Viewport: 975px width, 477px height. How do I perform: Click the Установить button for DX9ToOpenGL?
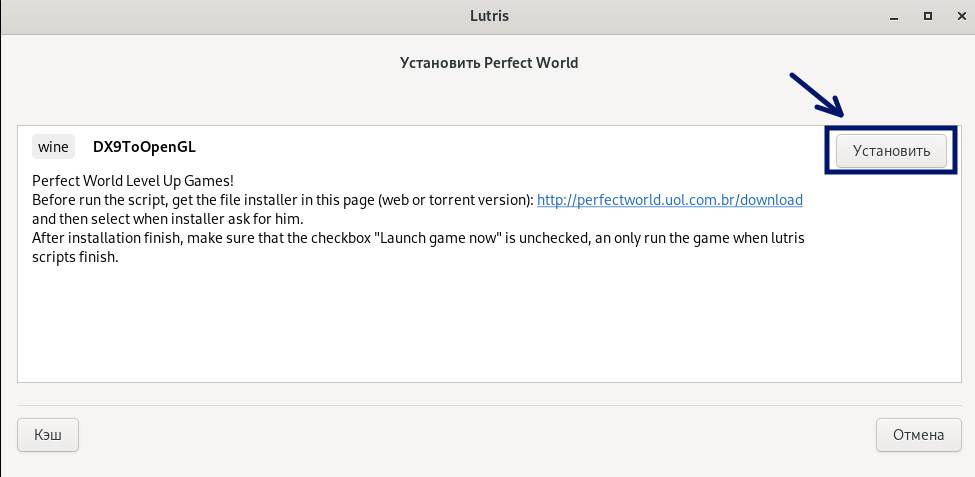pyautogui.click(x=891, y=151)
